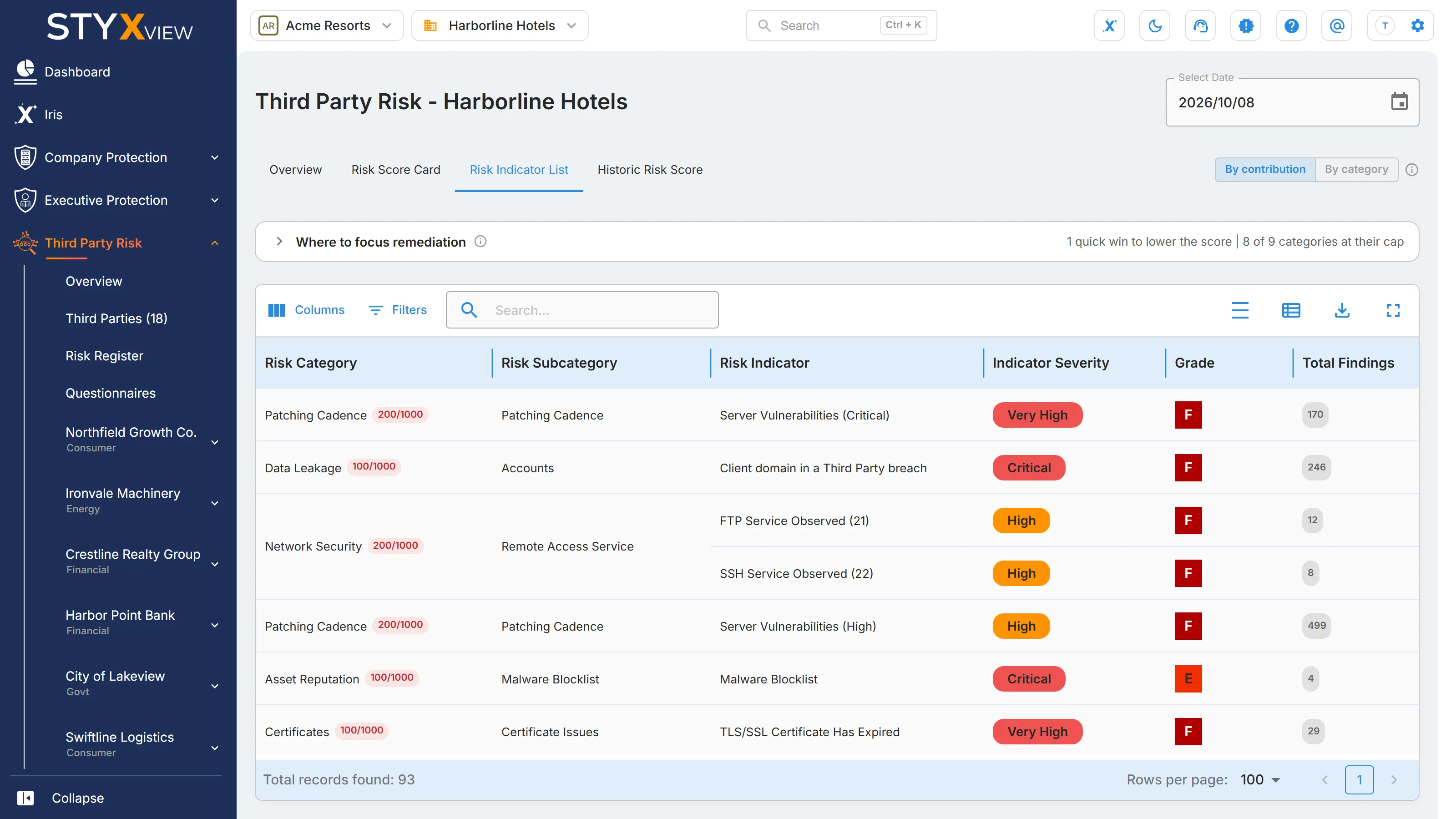The image size is (1456, 819).
Task: Open the Acme Resorts organization dropdown
Action: 327,25
